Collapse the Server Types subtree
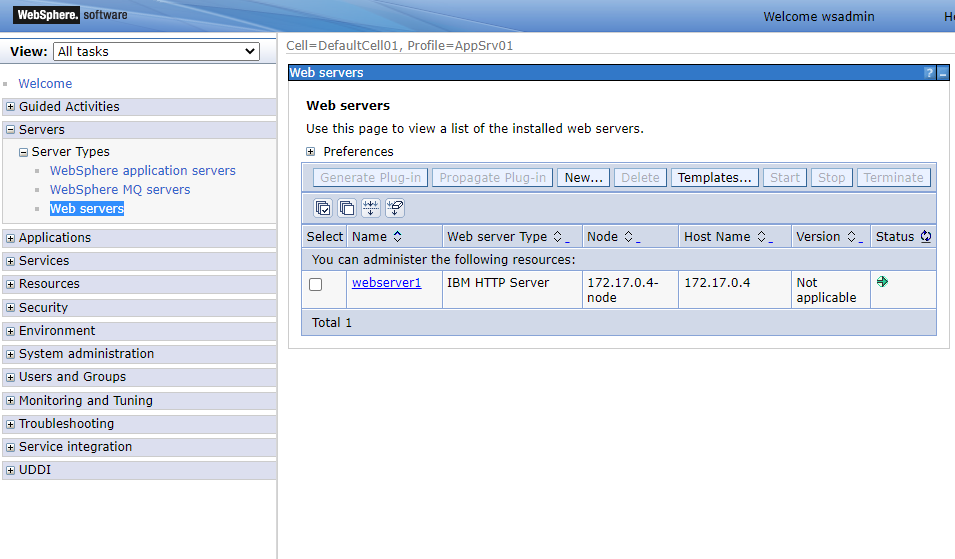This screenshot has width=955, height=559. (x=23, y=152)
